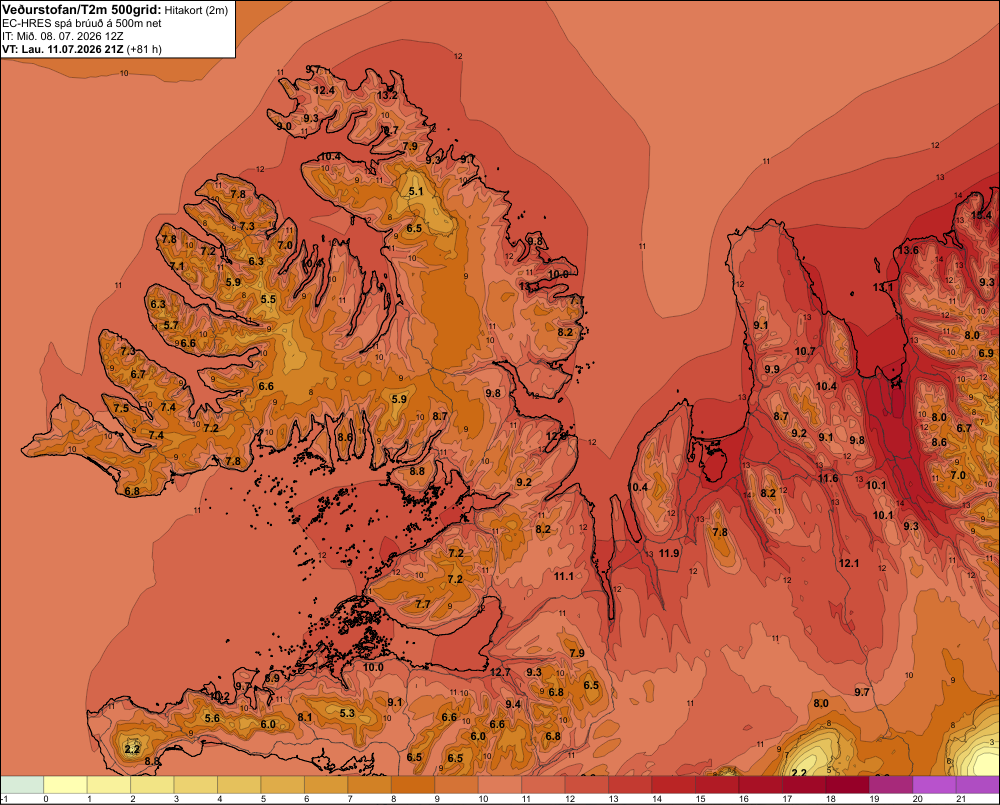Select the 11.6 temperature reading
The width and height of the screenshot is (1000, 805).
point(828,478)
